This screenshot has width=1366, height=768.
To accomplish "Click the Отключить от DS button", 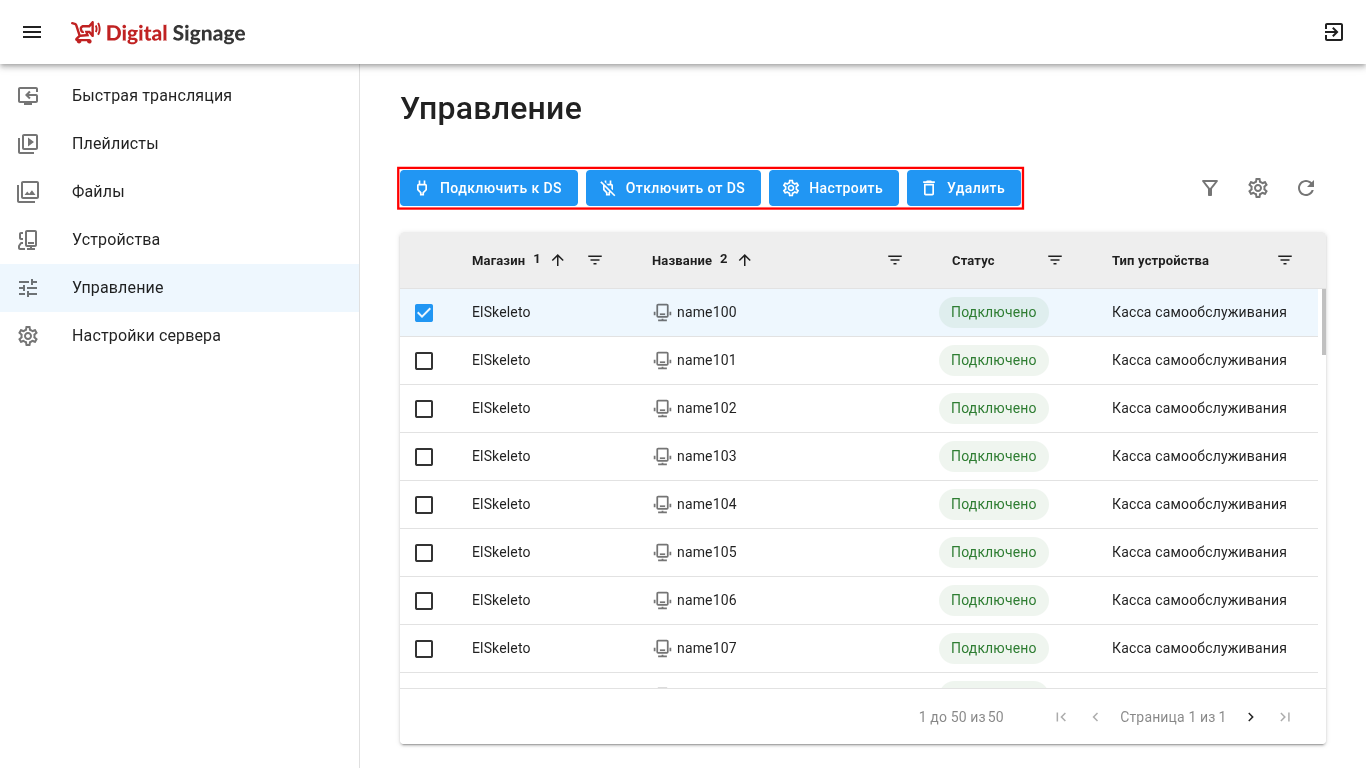I will (x=673, y=188).
